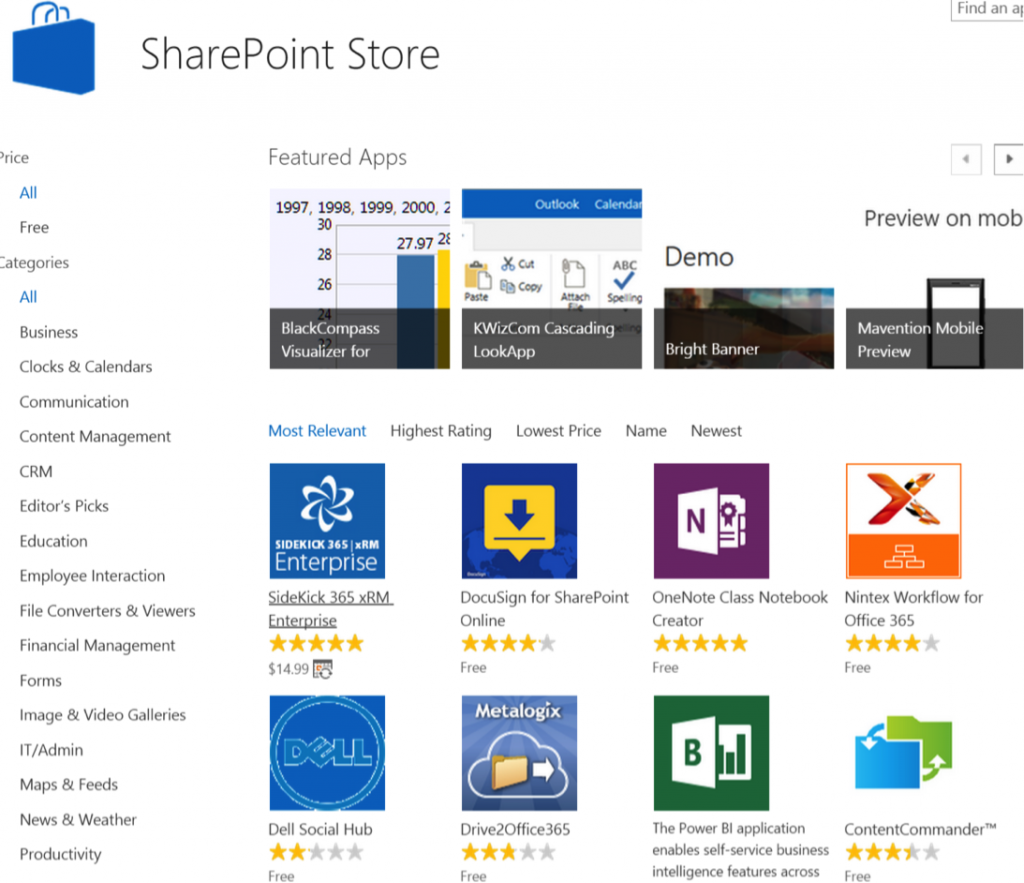
Task: Sort apps by Highest Rating
Action: 441,431
